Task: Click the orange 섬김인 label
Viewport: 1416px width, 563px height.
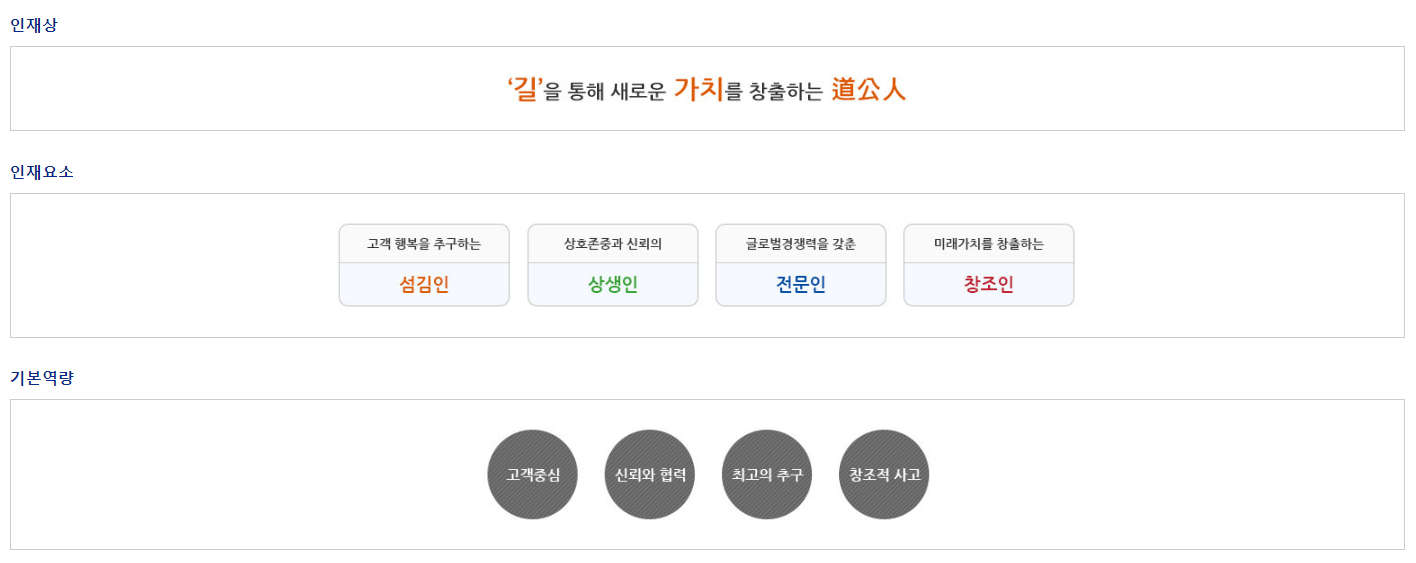Action: pos(424,285)
